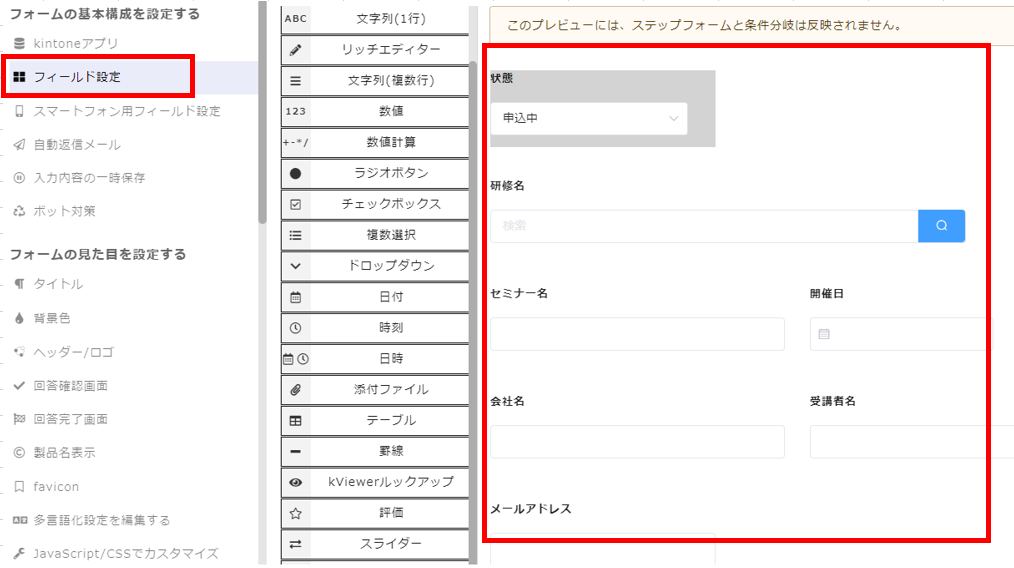Viewport: 1014px width, 568px height.
Task: Click the bookmark icon for favicon
Action: point(19,486)
